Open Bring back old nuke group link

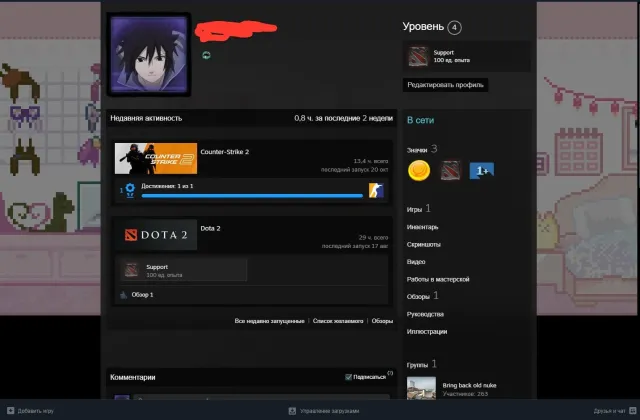tap(469, 385)
